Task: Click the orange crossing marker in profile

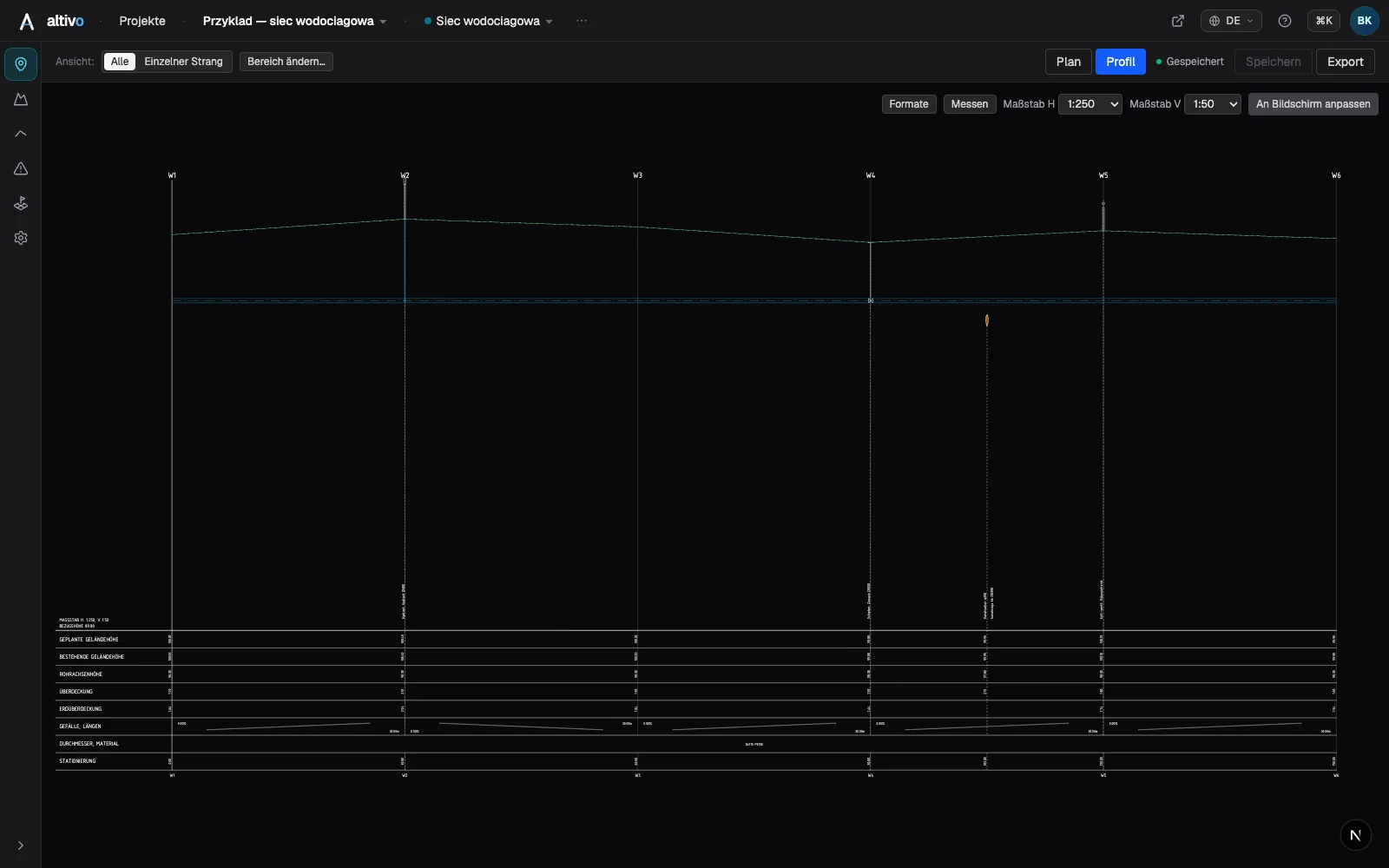Action: (987, 320)
